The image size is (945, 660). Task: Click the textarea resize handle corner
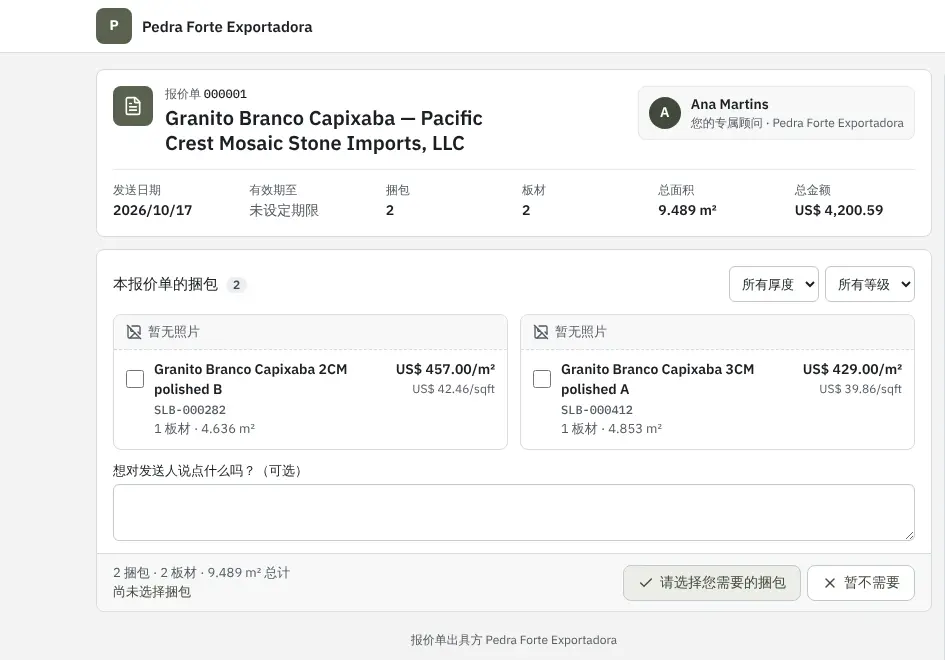(x=909, y=535)
